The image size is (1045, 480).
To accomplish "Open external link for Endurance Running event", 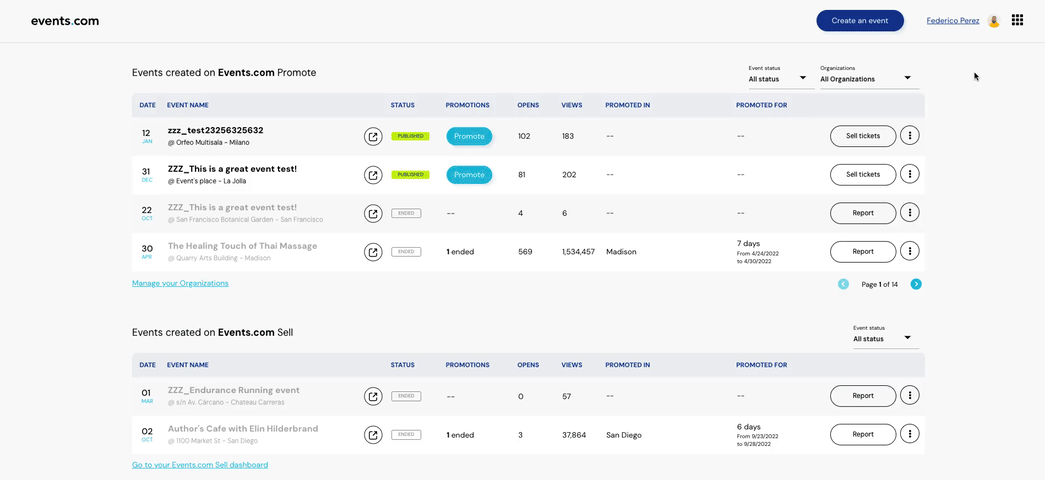I will coord(373,396).
